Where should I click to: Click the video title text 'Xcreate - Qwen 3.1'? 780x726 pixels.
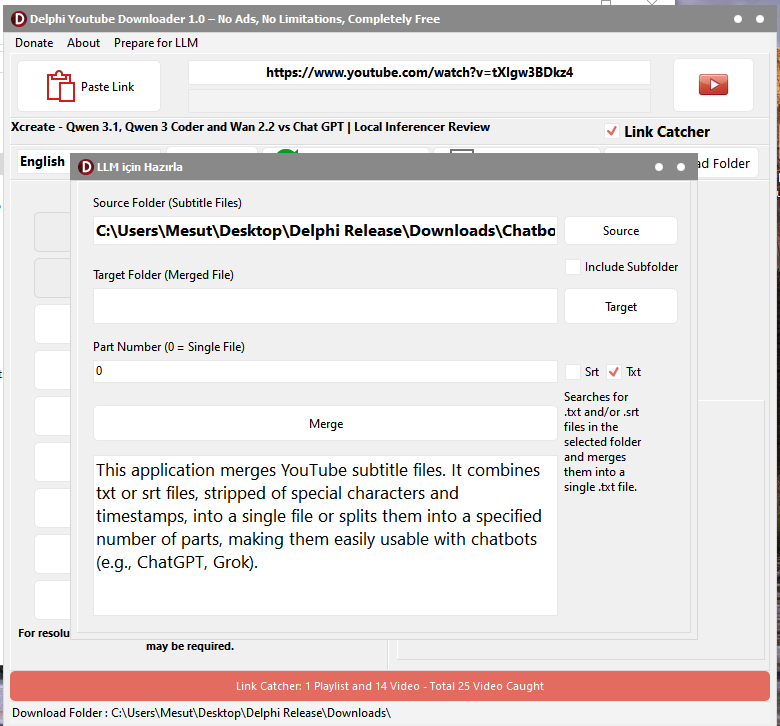(x=250, y=127)
